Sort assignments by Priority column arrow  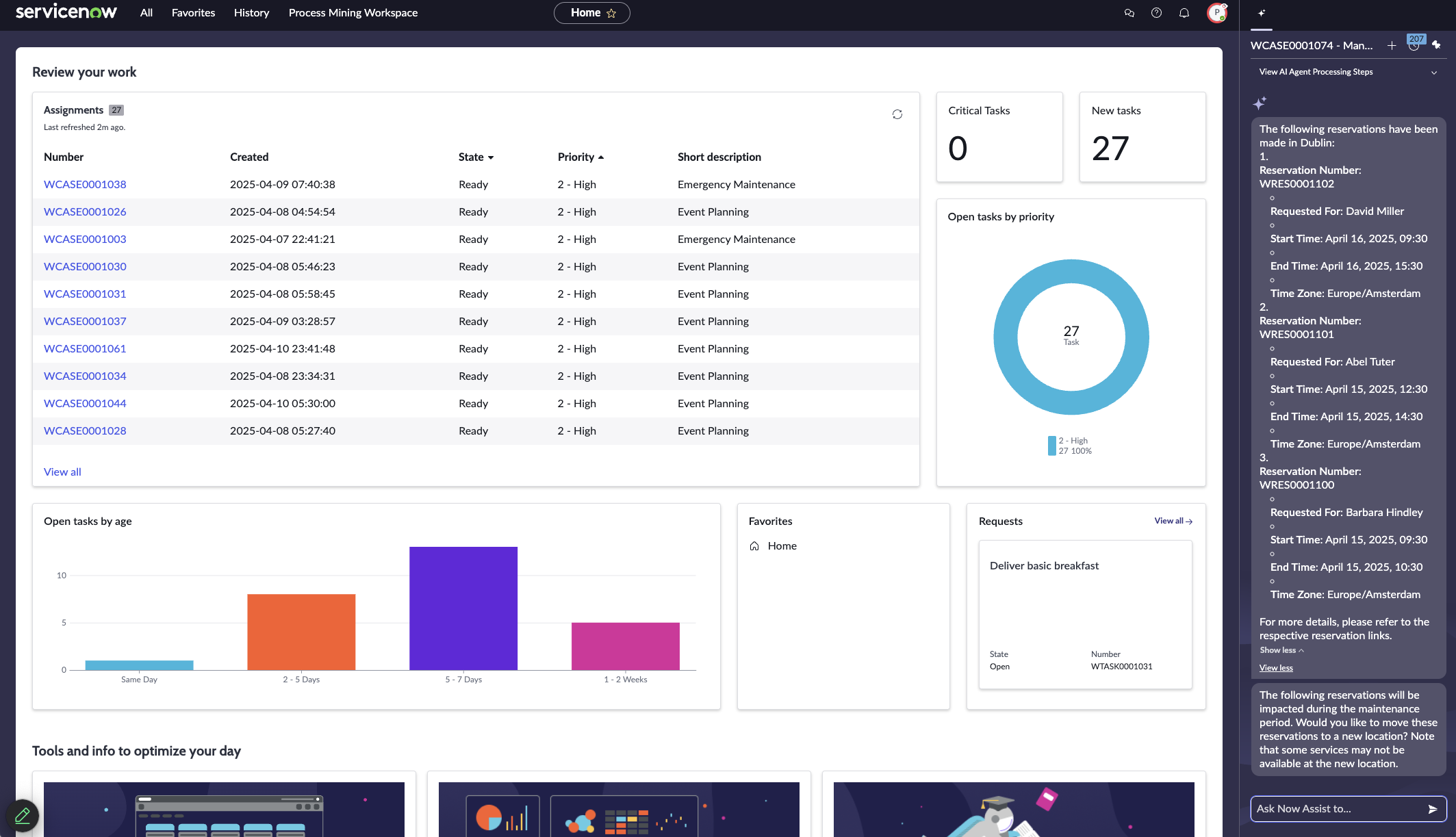(x=601, y=157)
